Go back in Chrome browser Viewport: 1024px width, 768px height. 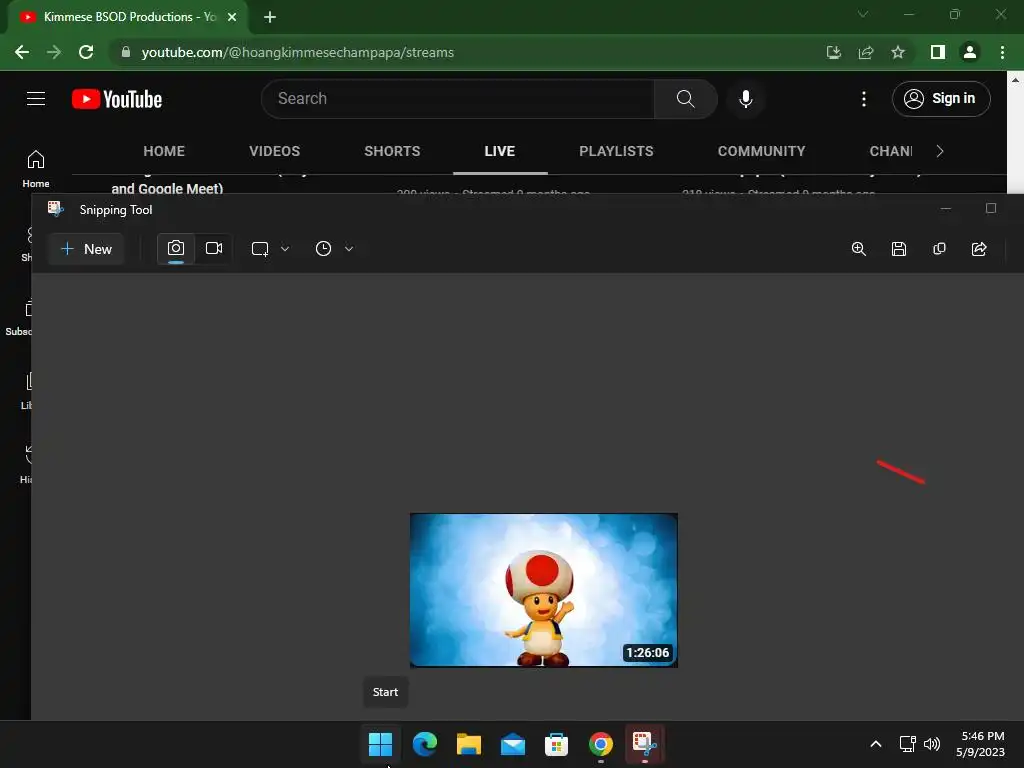[x=22, y=52]
